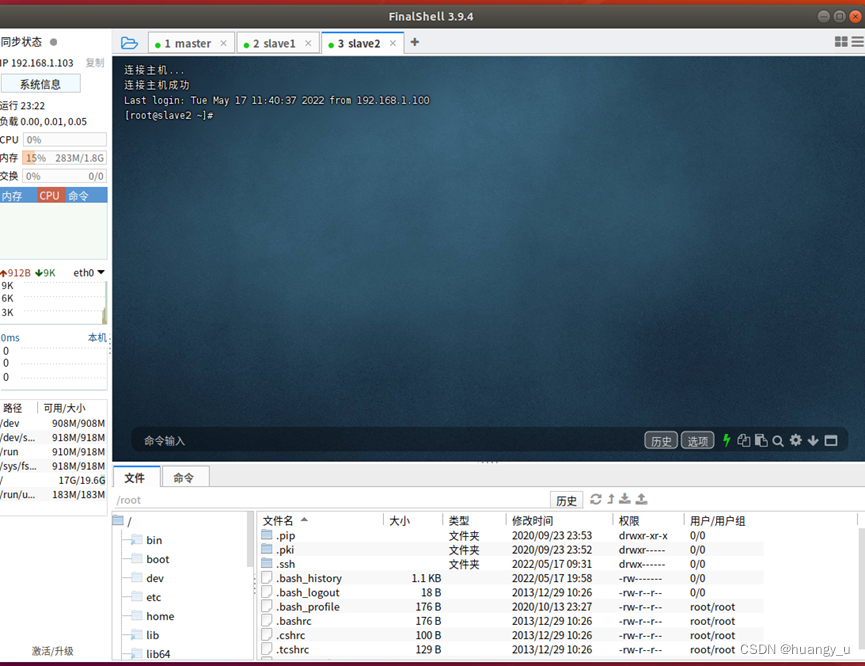Close the 1 master tab
The image size is (865, 666).
tap(223, 43)
